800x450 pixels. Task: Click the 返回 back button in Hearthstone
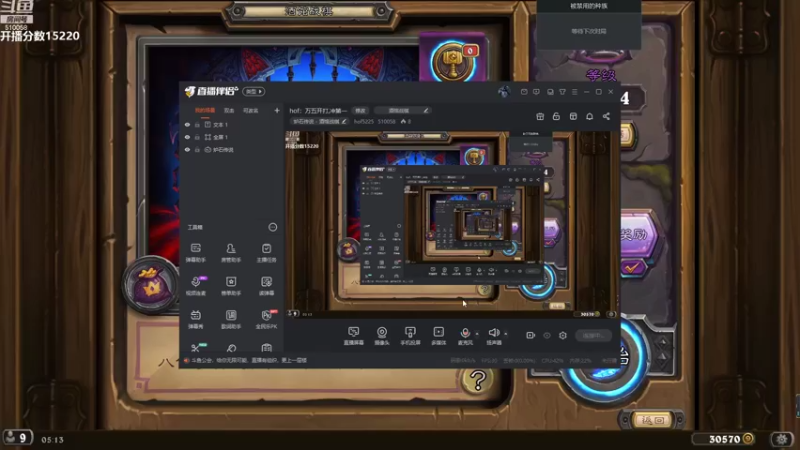pos(653,420)
